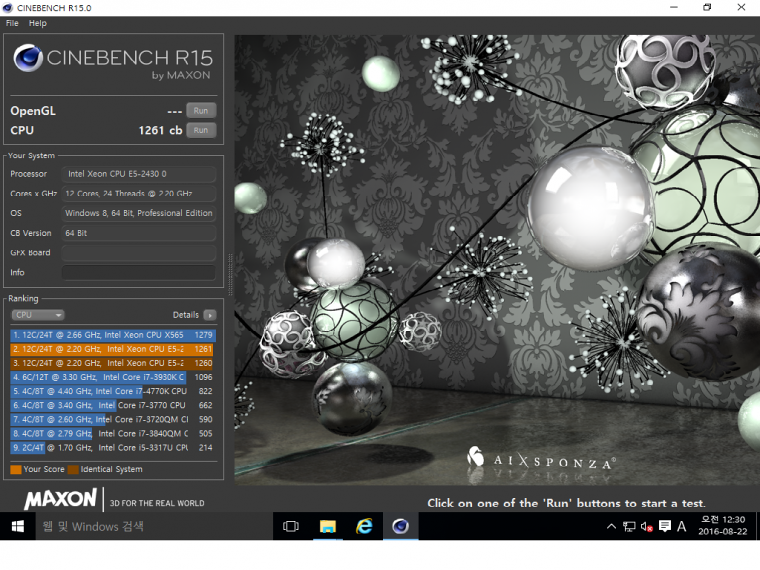Click the rendered scene image
Image resolution: width=760 pixels, height=570 pixels.
coord(497,260)
